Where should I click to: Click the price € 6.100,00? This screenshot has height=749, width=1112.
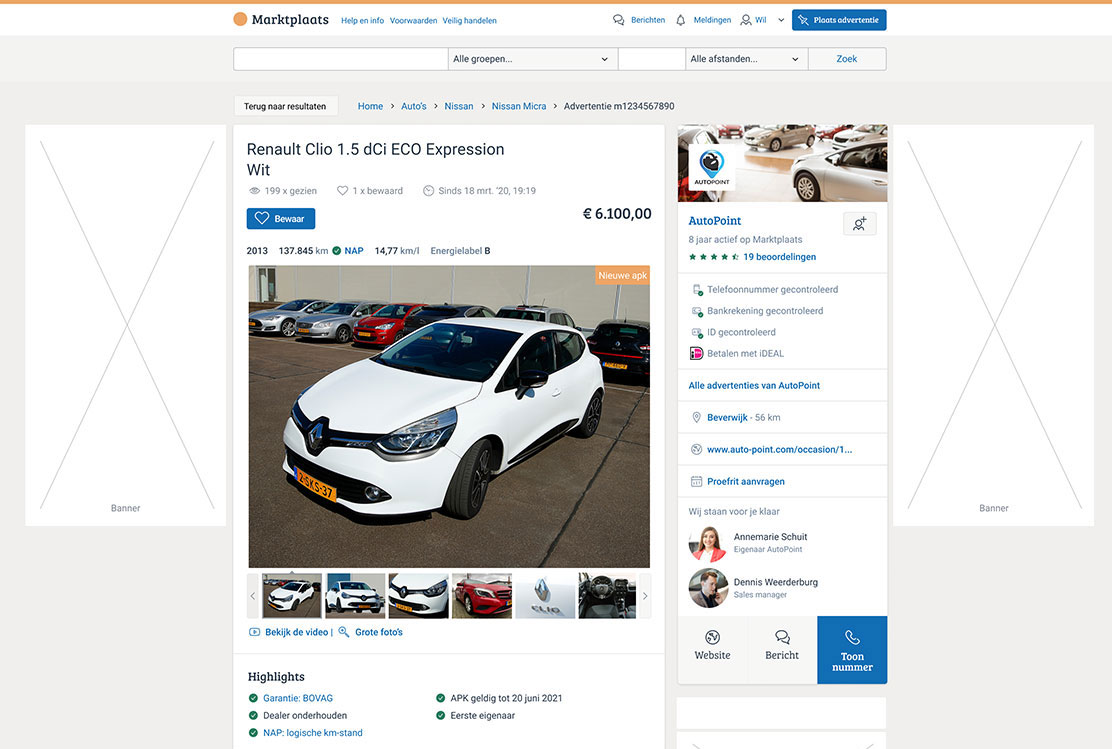coord(617,213)
